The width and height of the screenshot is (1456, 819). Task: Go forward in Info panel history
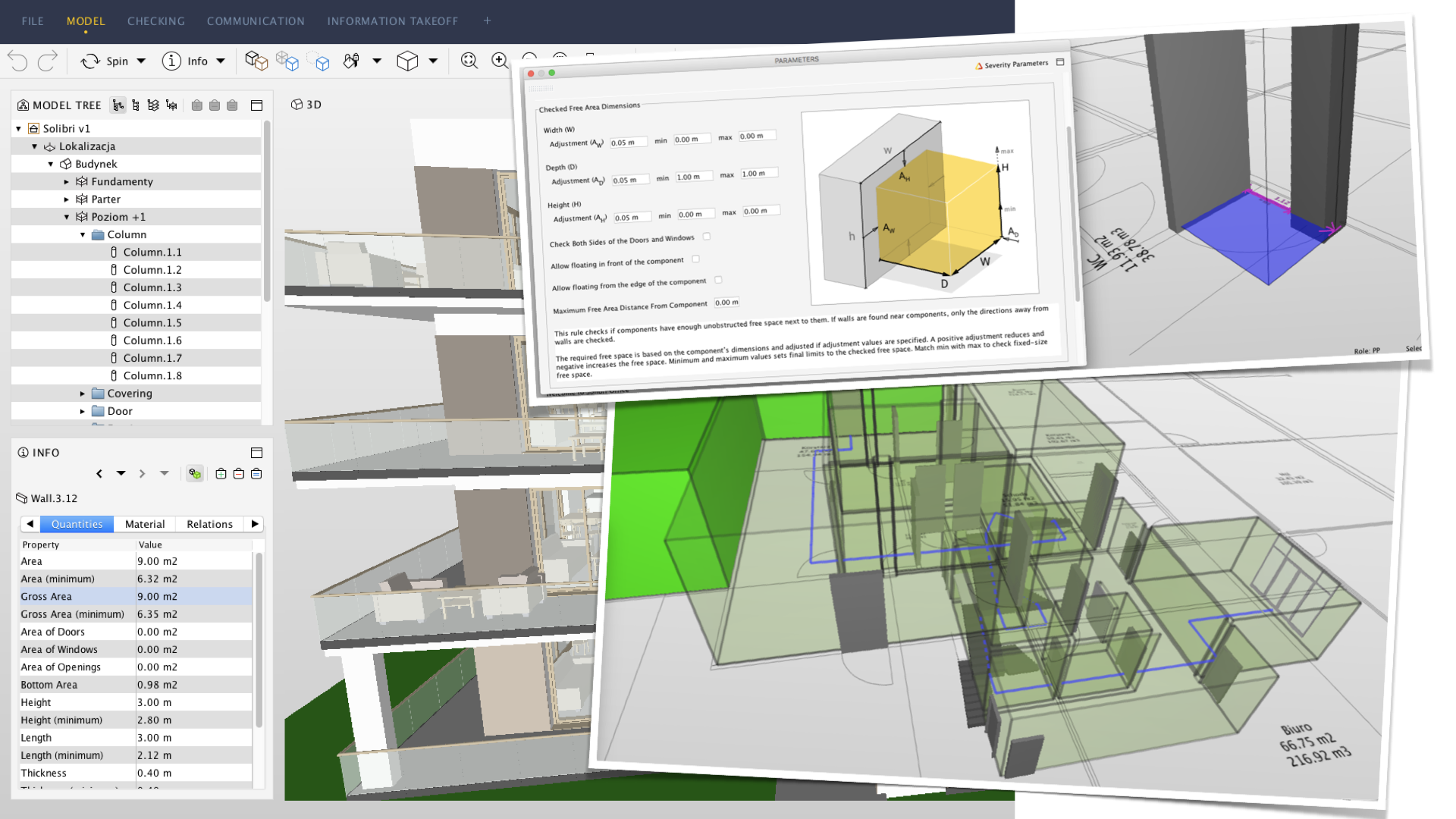(x=142, y=474)
